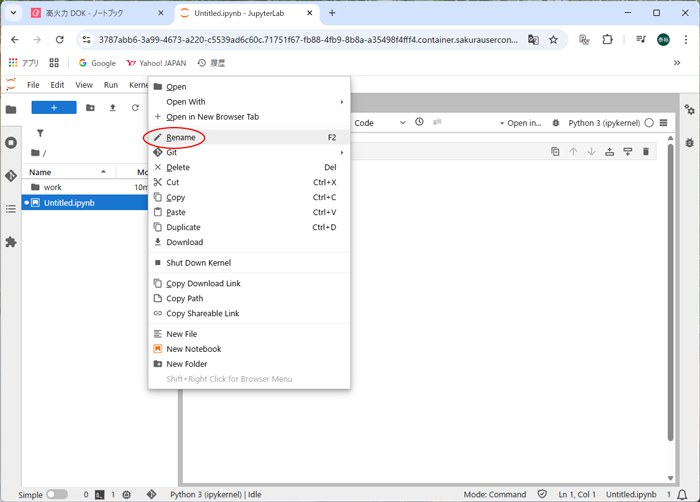Move cell down with arrow icon
Image resolution: width=700 pixels, height=502 pixels.
[592, 152]
